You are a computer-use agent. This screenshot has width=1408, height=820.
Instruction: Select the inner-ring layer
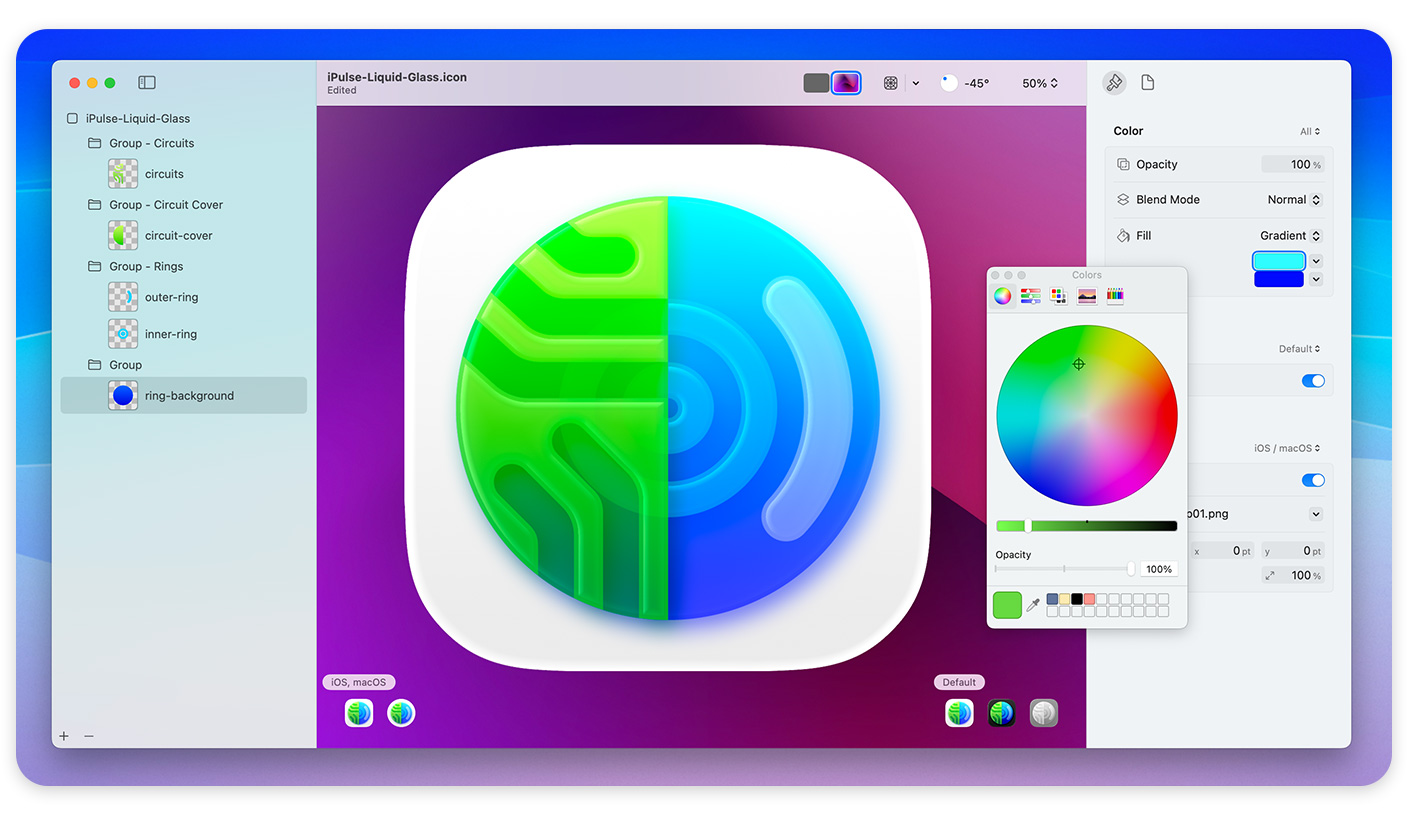pyautogui.click(x=171, y=334)
